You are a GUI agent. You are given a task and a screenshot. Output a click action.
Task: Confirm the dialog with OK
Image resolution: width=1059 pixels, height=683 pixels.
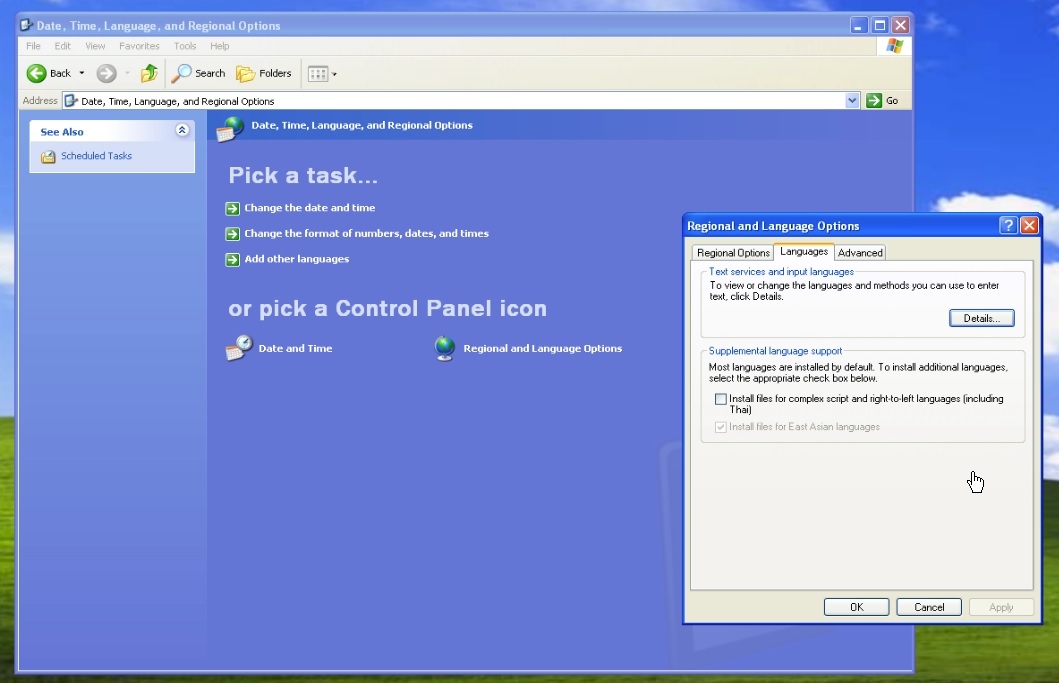click(856, 607)
